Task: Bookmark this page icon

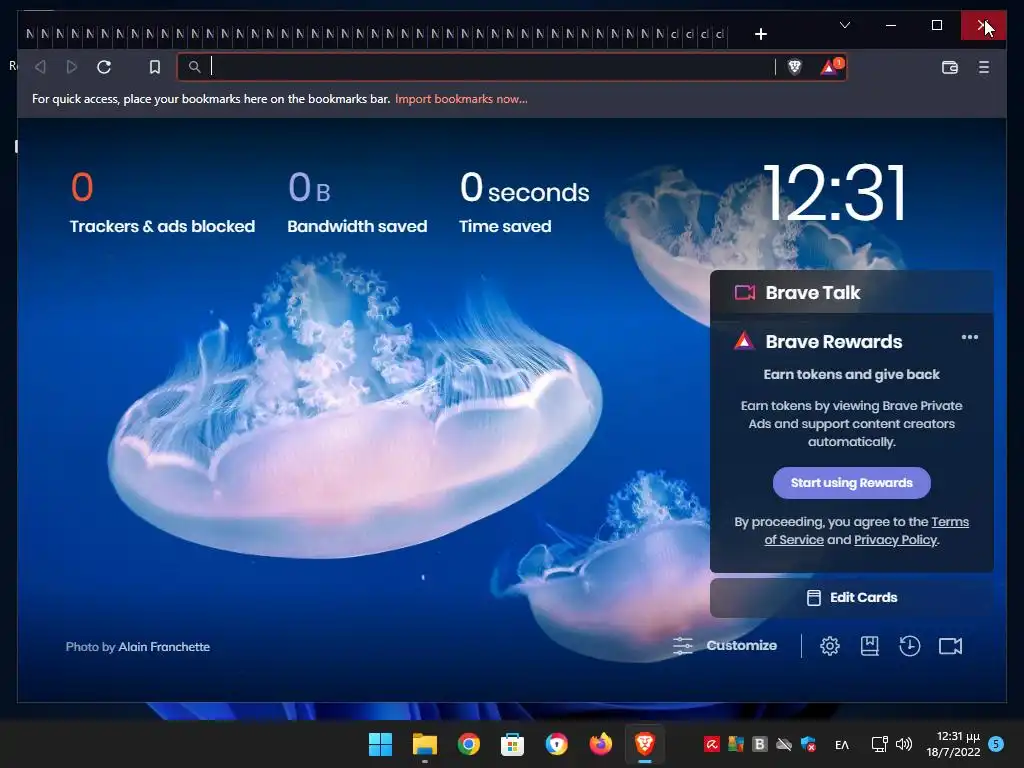Action: [155, 67]
